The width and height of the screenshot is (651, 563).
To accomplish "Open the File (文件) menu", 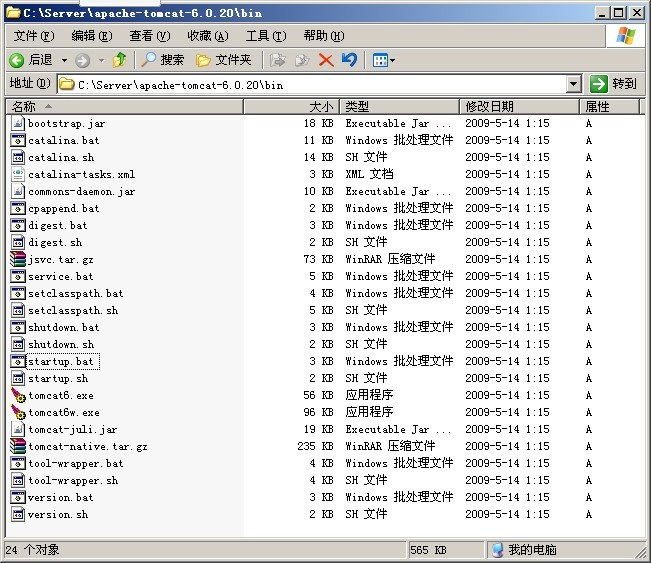I will (x=33, y=36).
